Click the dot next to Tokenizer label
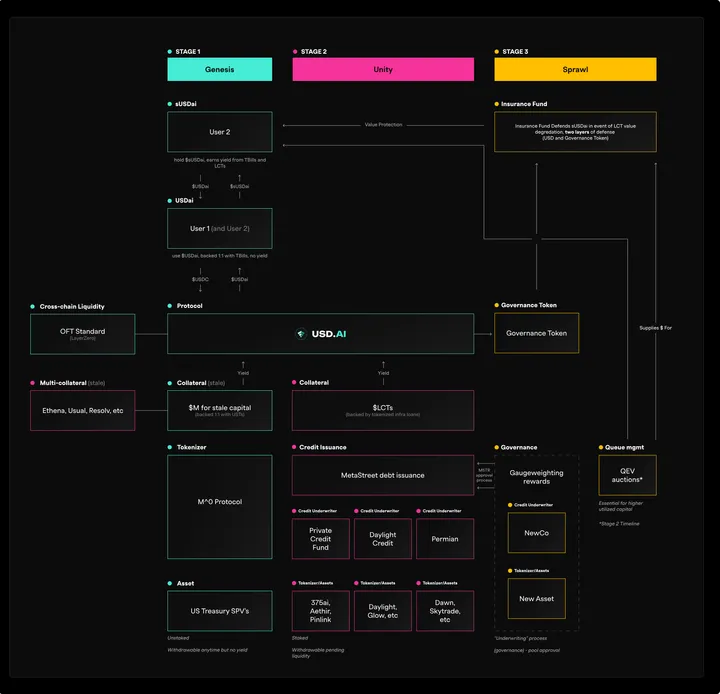The height and width of the screenshot is (694, 720). click(169, 447)
